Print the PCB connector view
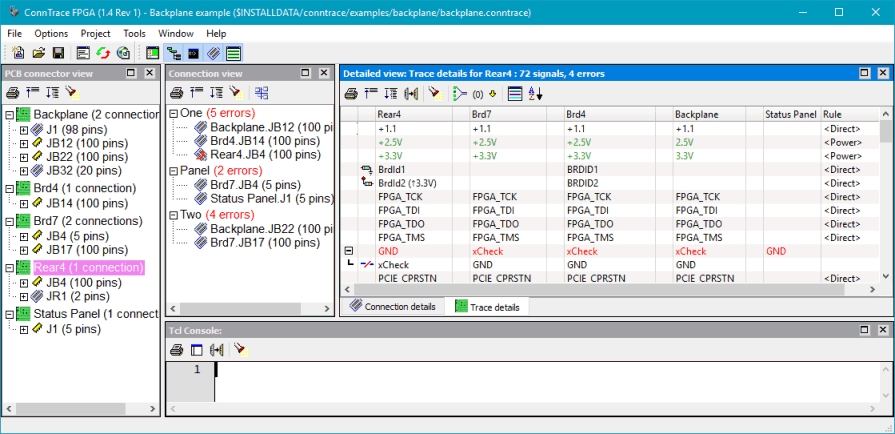This screenshot has height=434, width=895. click(13, 92)
